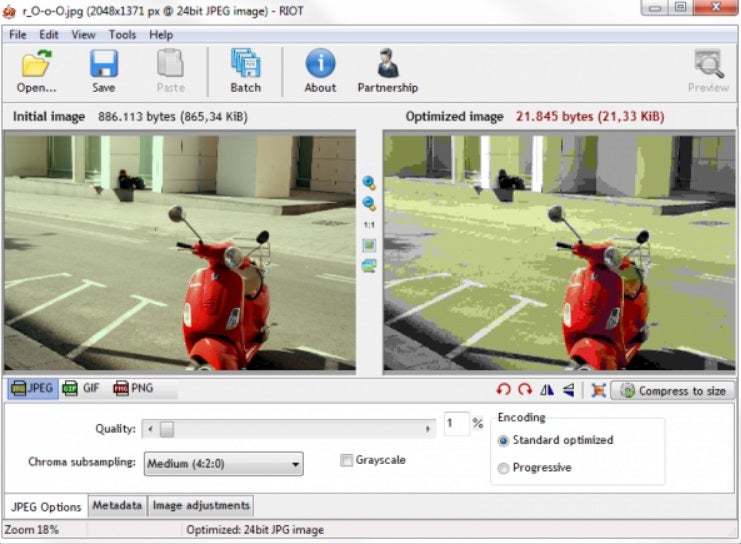Expand Chroma subsampling dropdown
The image size is (741, 544).
(224, 464)
